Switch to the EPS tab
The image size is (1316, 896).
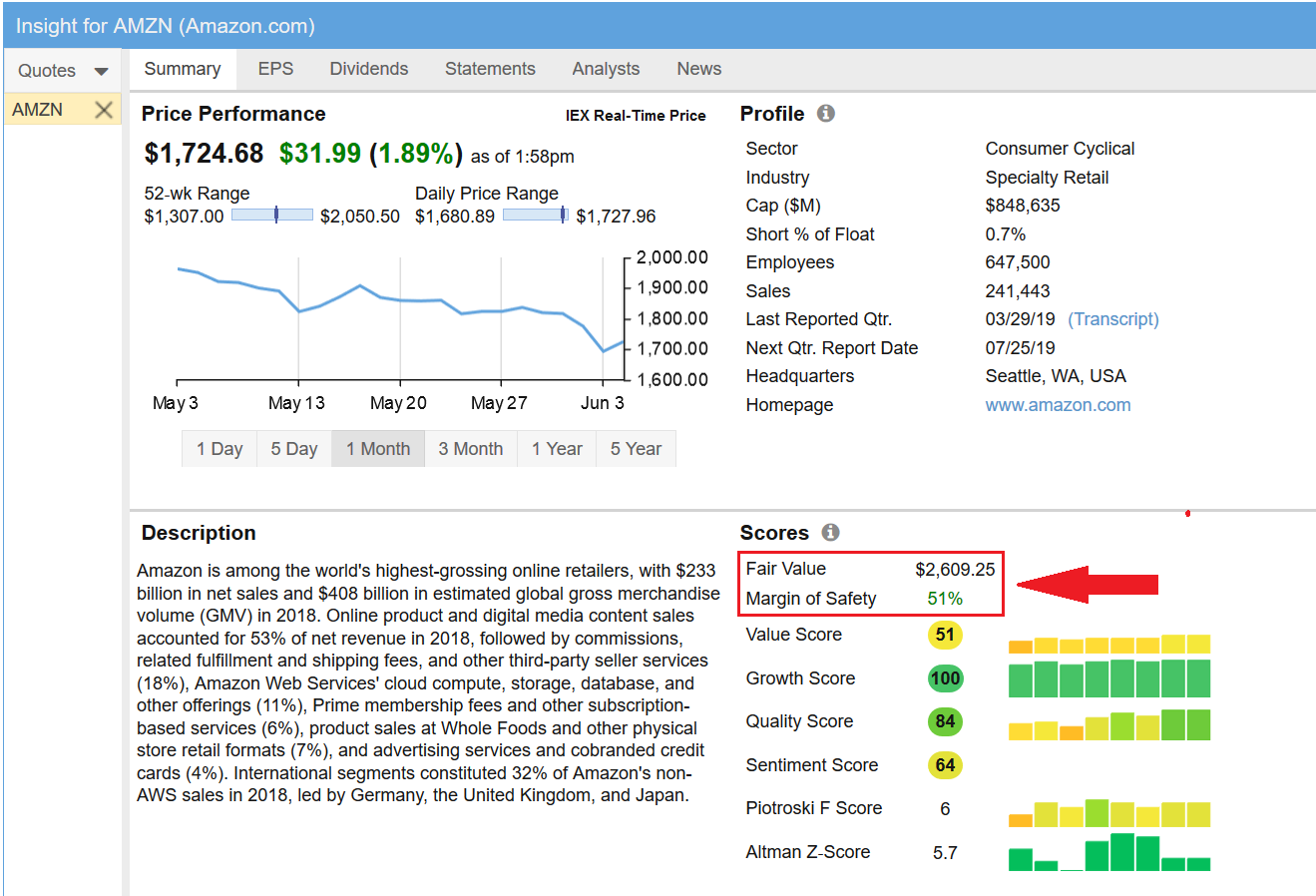(x=275, y=69)
